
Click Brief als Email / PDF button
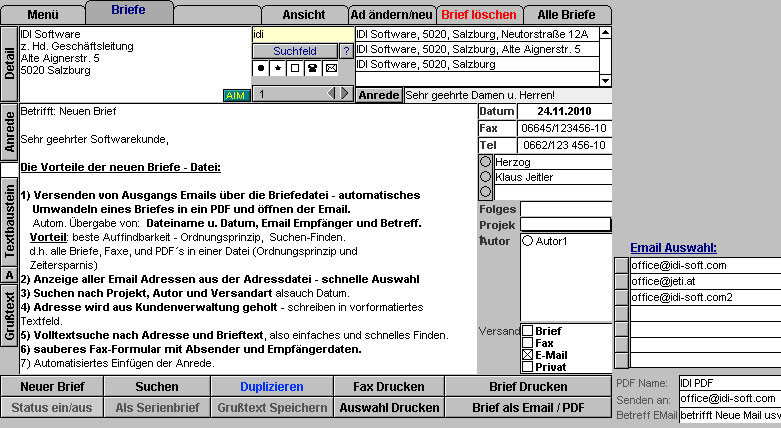tap(528, 408)
